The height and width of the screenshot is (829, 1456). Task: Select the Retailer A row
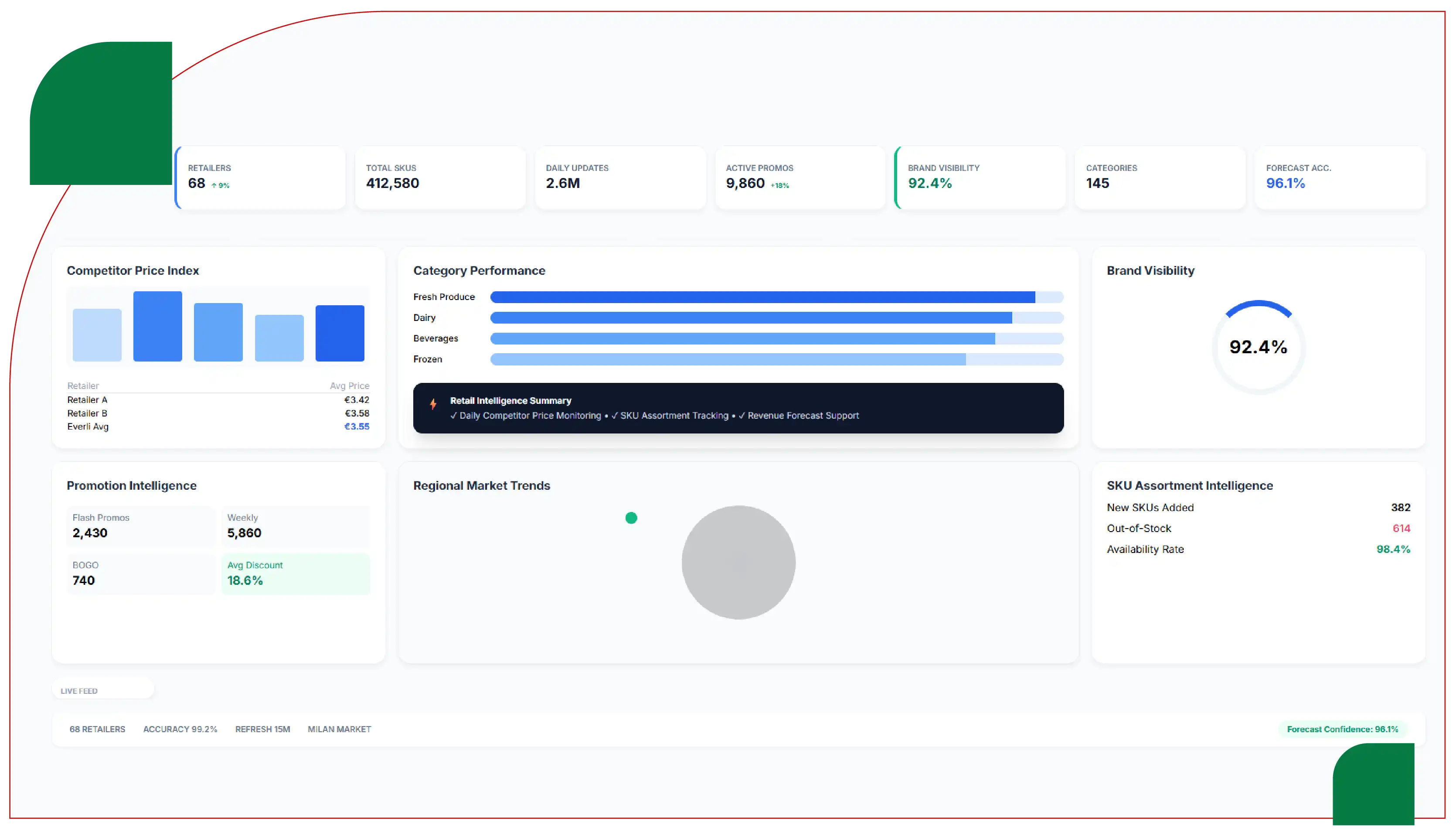[x=218, y=400]
